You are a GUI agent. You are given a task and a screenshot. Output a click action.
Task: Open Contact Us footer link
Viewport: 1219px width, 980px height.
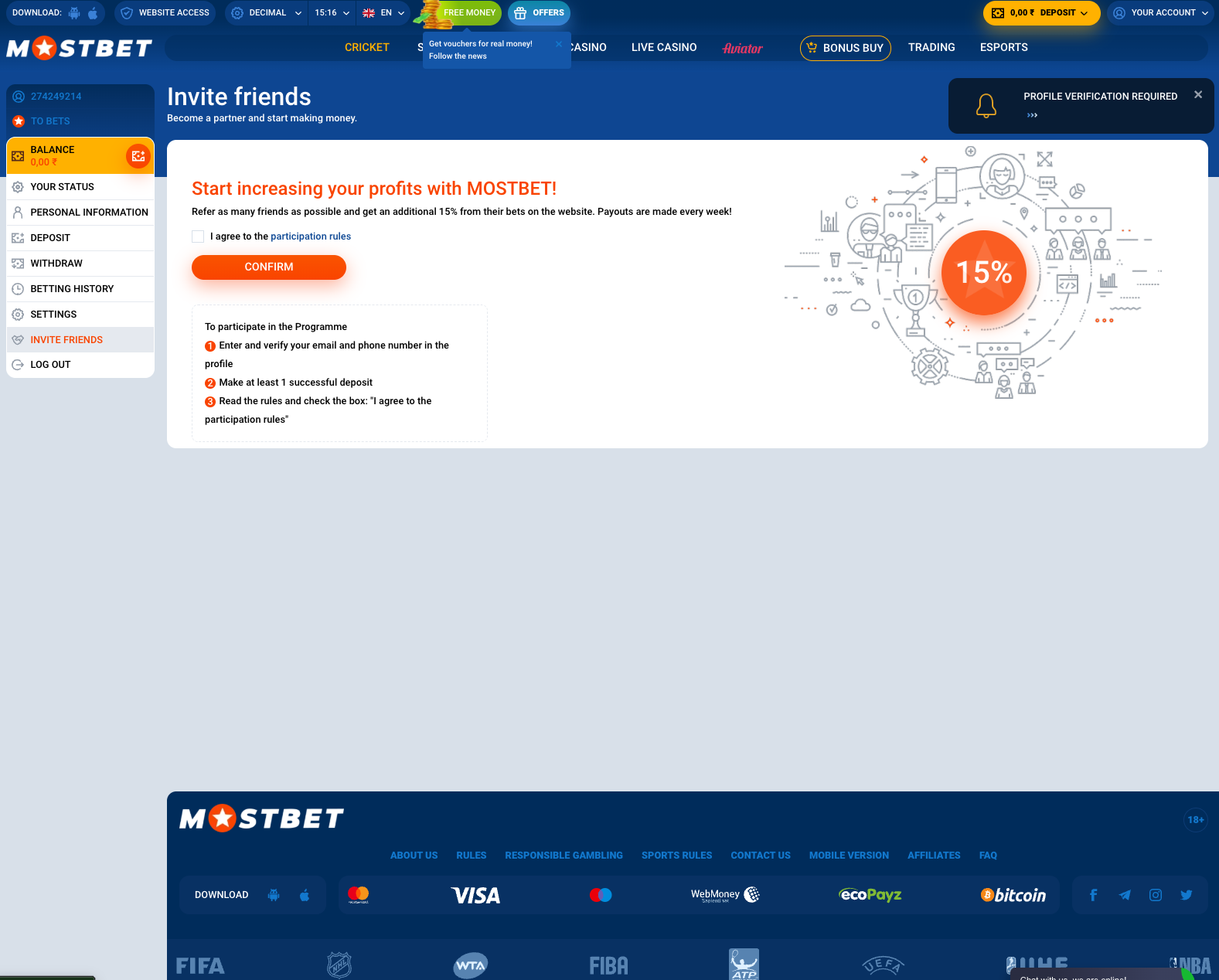(761, 856)
